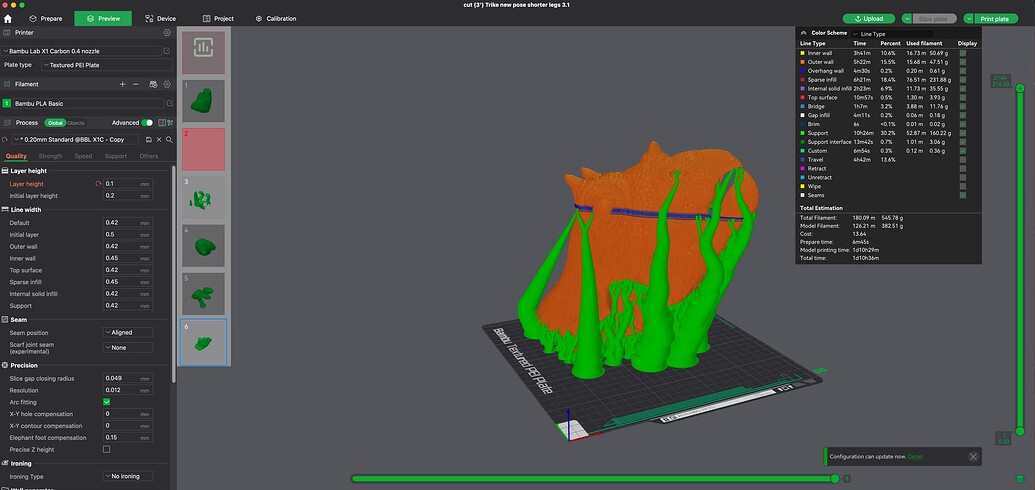
Task: Open the process preset dropdown
Action: pyautogui.click(x=75, y=140)
